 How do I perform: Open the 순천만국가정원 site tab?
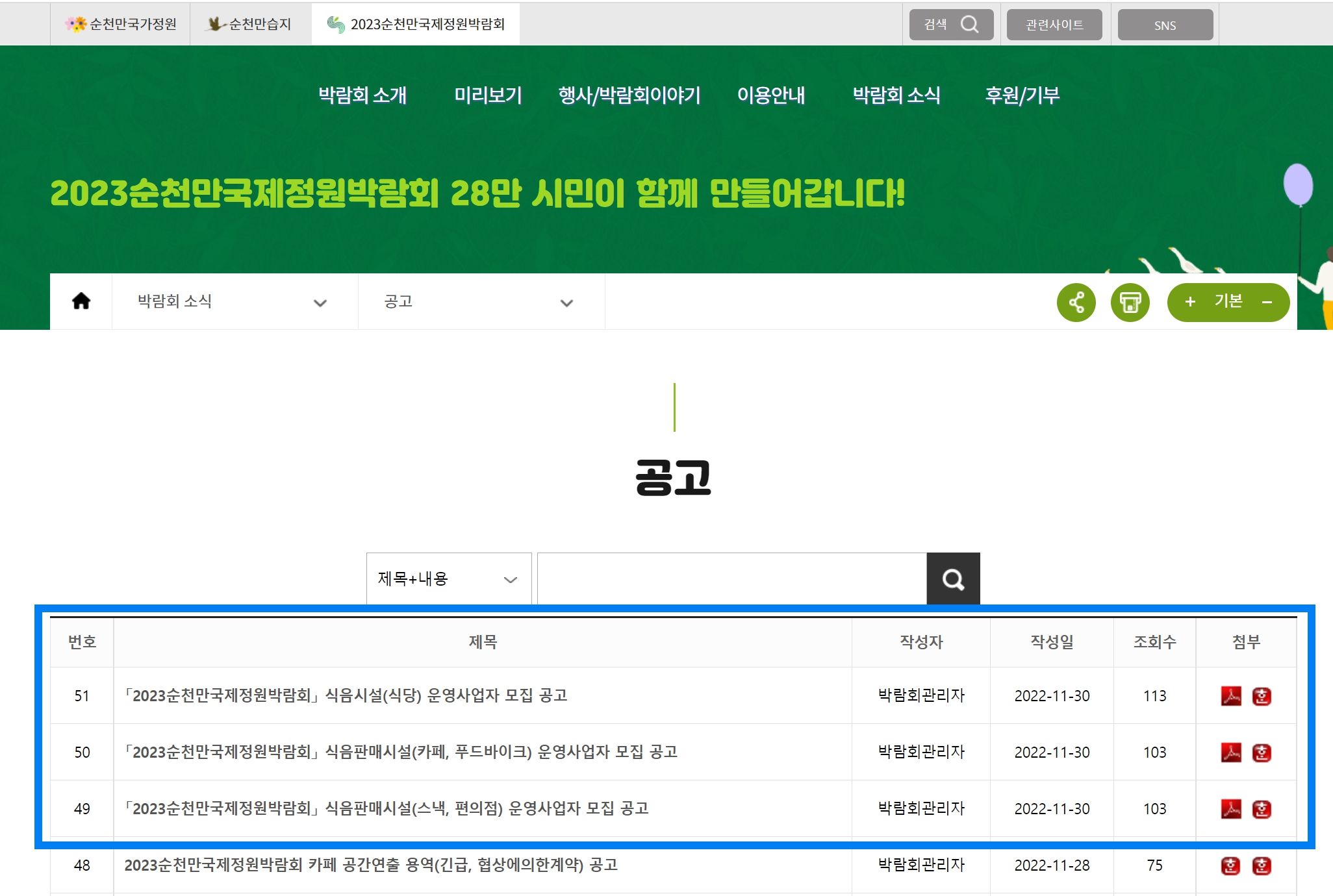121,25
